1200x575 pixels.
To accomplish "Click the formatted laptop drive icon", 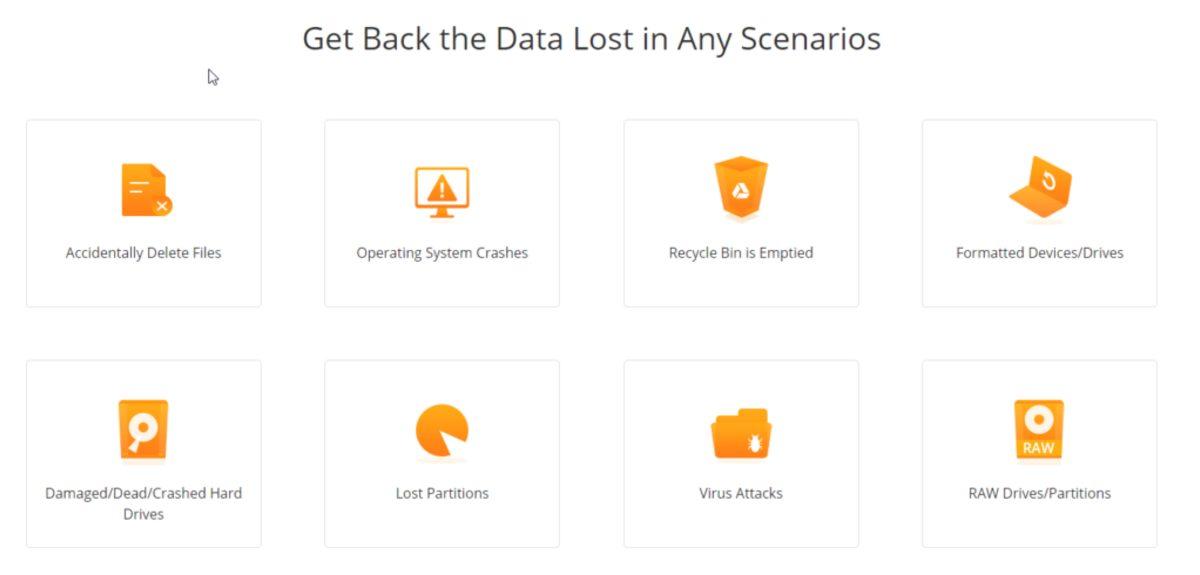I will 1040,189.
